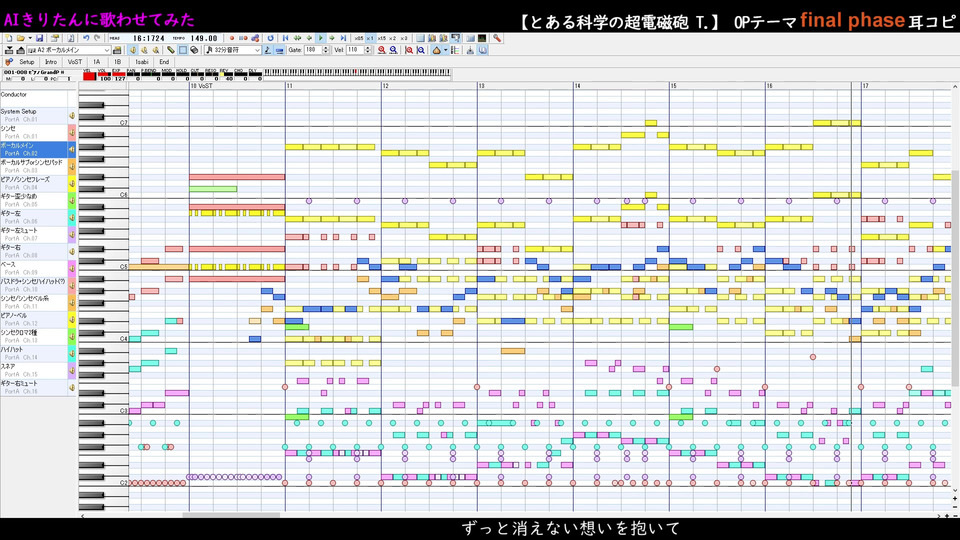The width and height of the screenshot is (960, 540).
Task: Set playback speed to x0.5
Action: point(358,38)
